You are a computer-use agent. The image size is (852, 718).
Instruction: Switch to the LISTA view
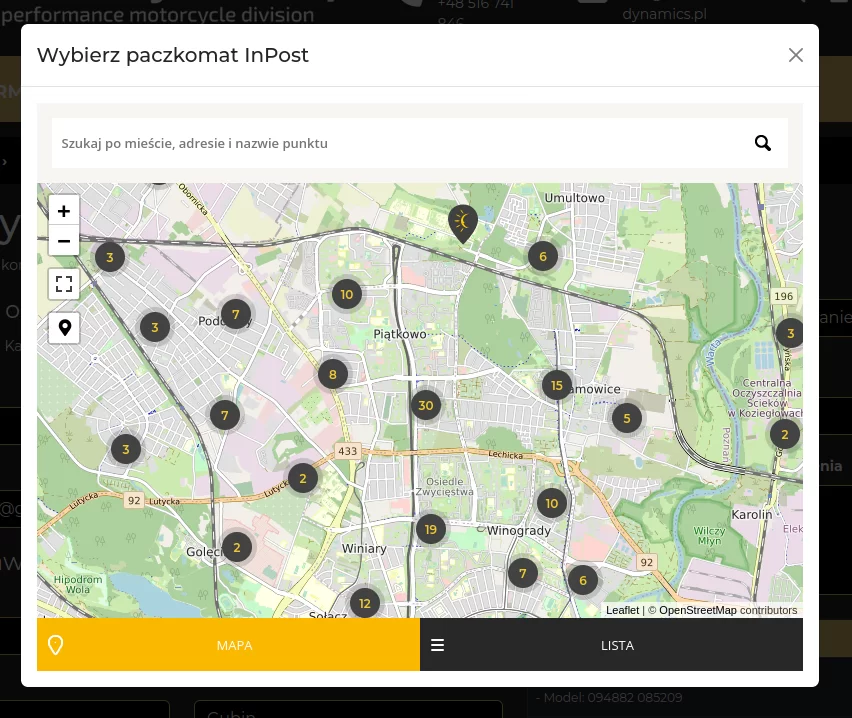coord(617,644)
